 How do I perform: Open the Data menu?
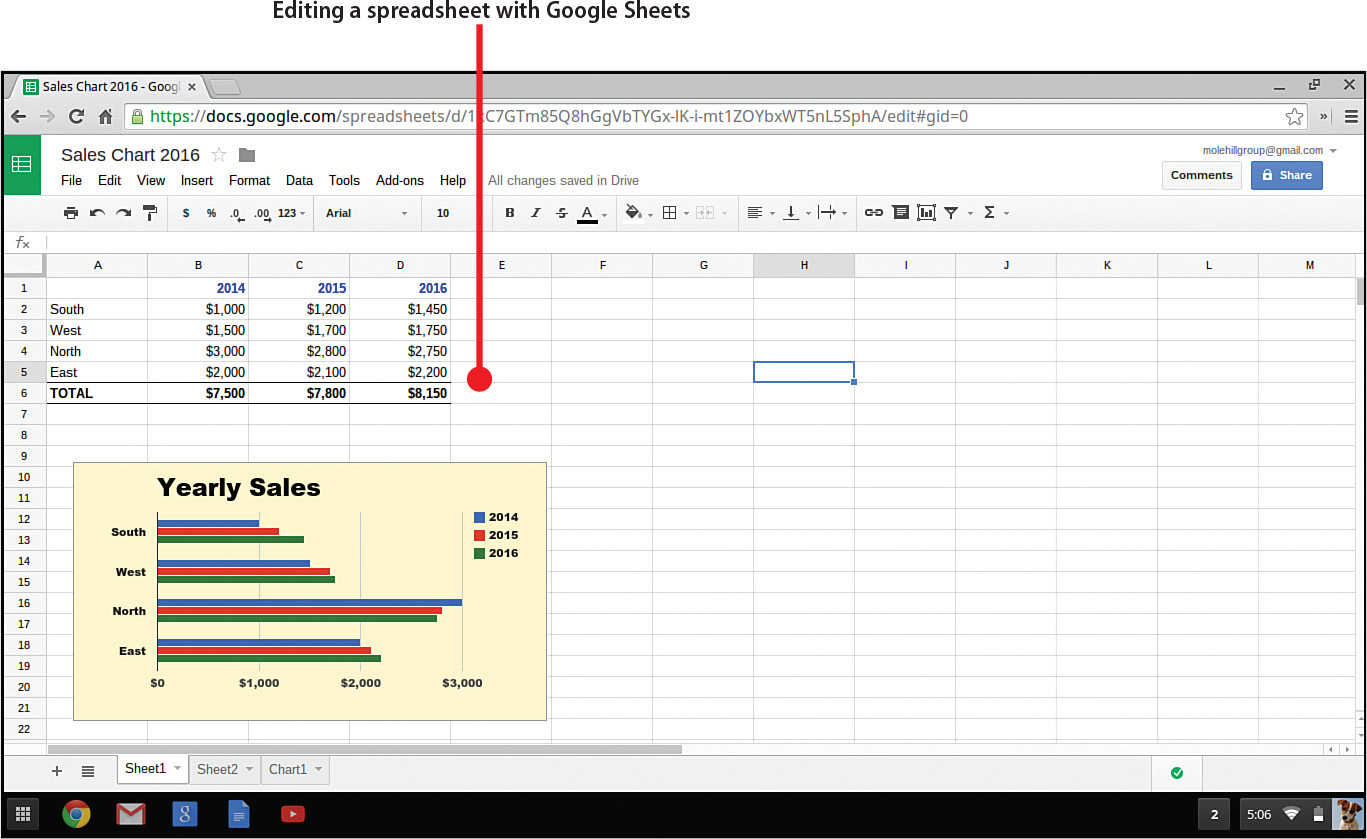click(x=299, y=181)
